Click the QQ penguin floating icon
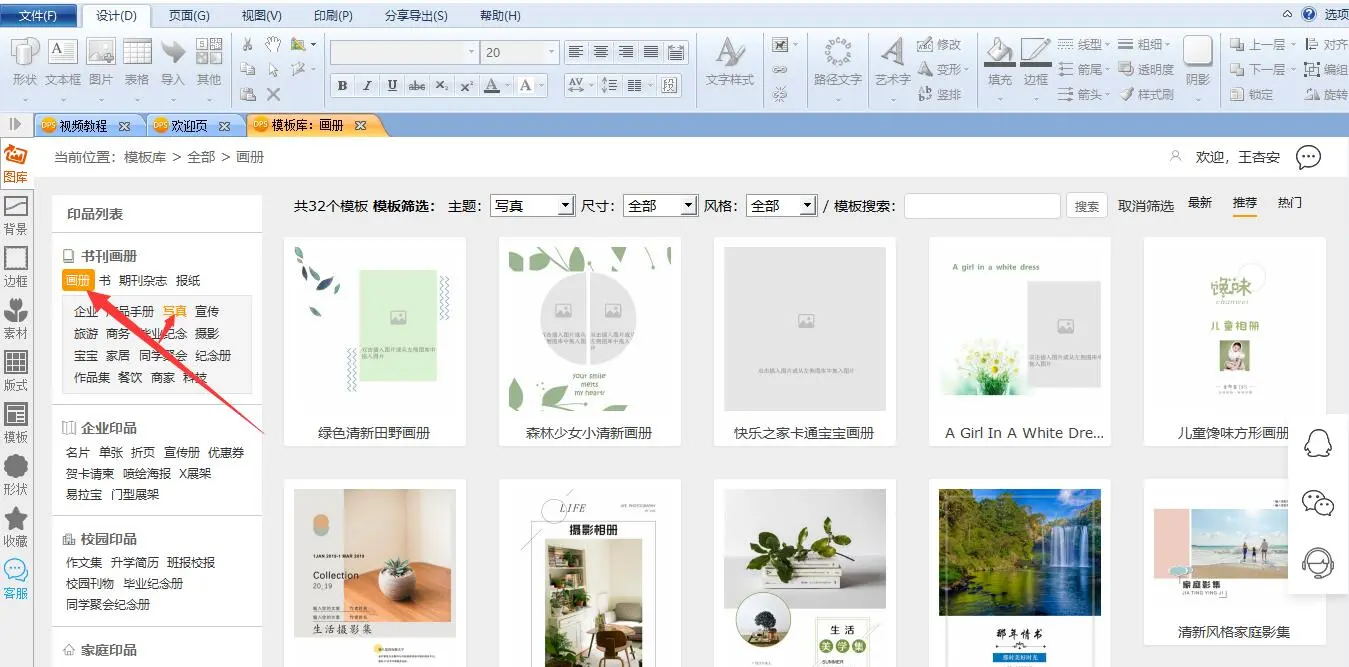The width and height of the screenshot is (1349, 667). click(x=1318, y=445)
